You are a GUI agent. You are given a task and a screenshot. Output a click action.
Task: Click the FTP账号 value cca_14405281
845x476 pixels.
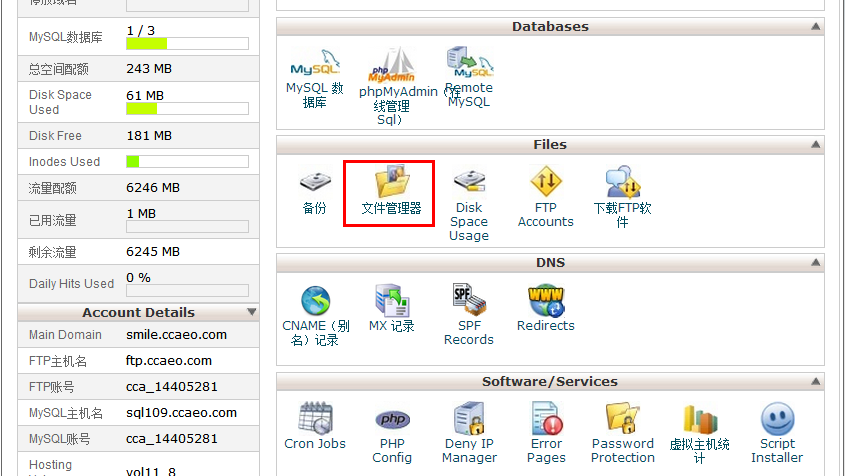tap(172, 387)
